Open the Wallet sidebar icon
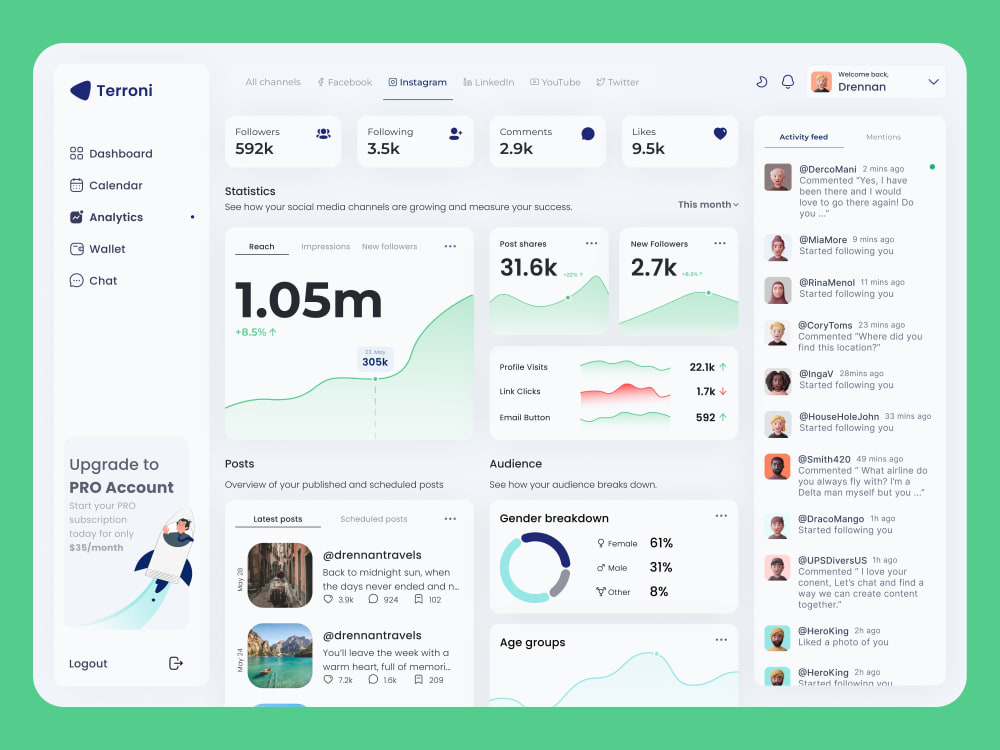This screenshot has width=1000, height=750. pos(77,249)
